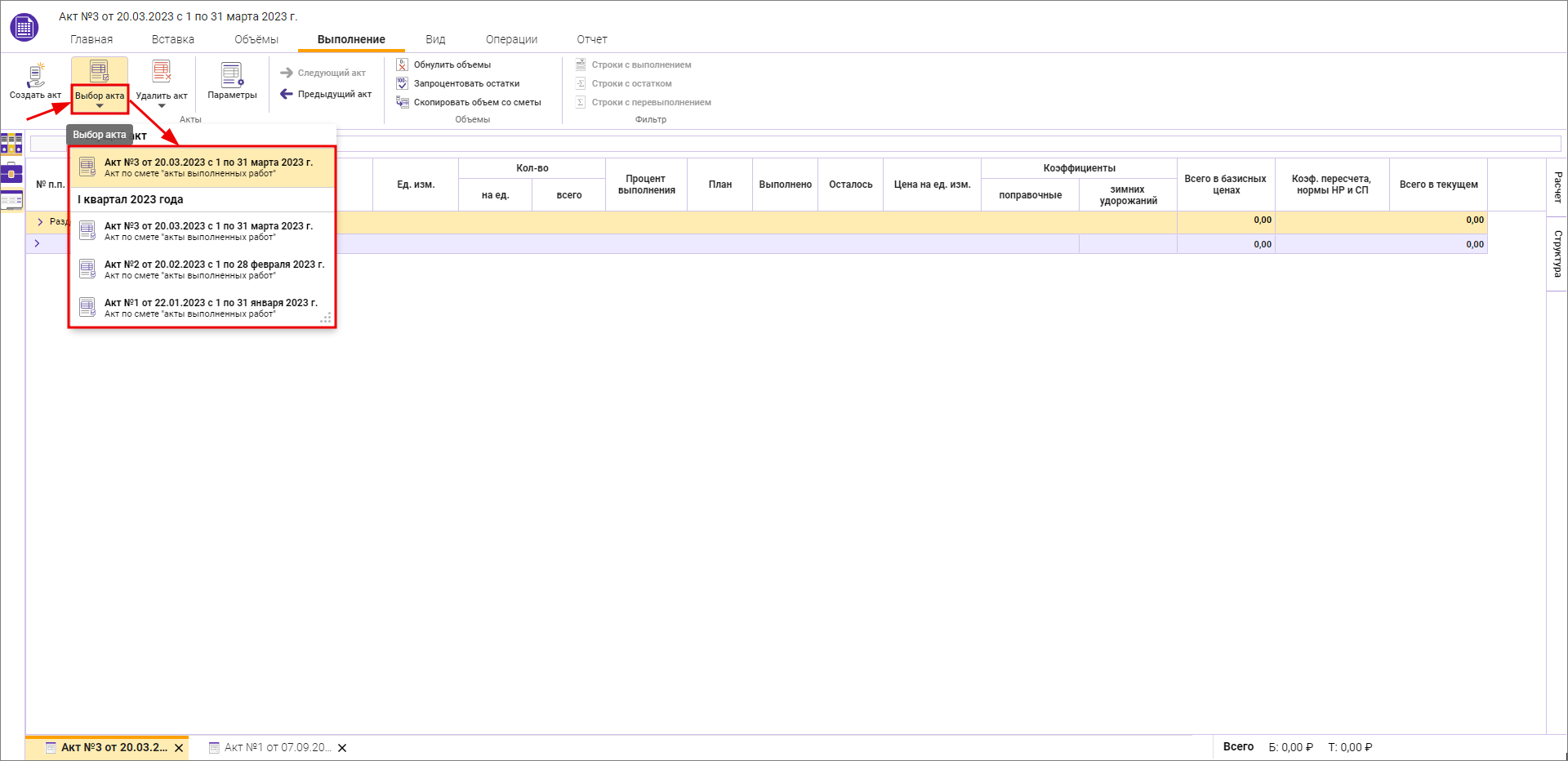Go to Предыдущий акт
The width and height of the screenshot is (1568, 761).
326,95
